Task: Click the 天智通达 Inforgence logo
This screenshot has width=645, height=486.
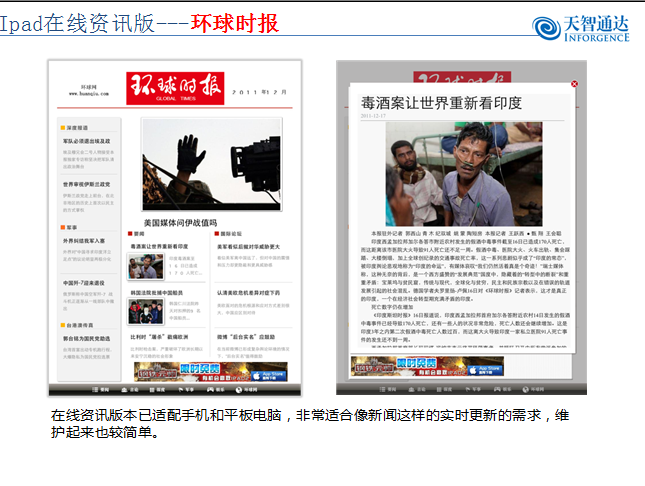Action: (x=580, y=28)
